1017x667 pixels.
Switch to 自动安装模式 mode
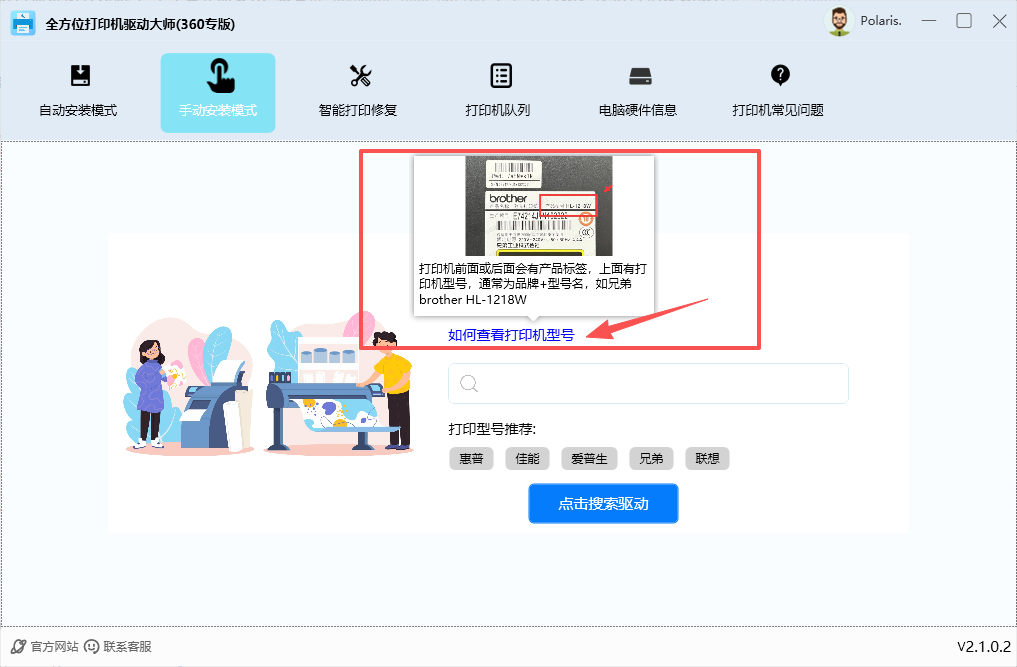point(79,92)
